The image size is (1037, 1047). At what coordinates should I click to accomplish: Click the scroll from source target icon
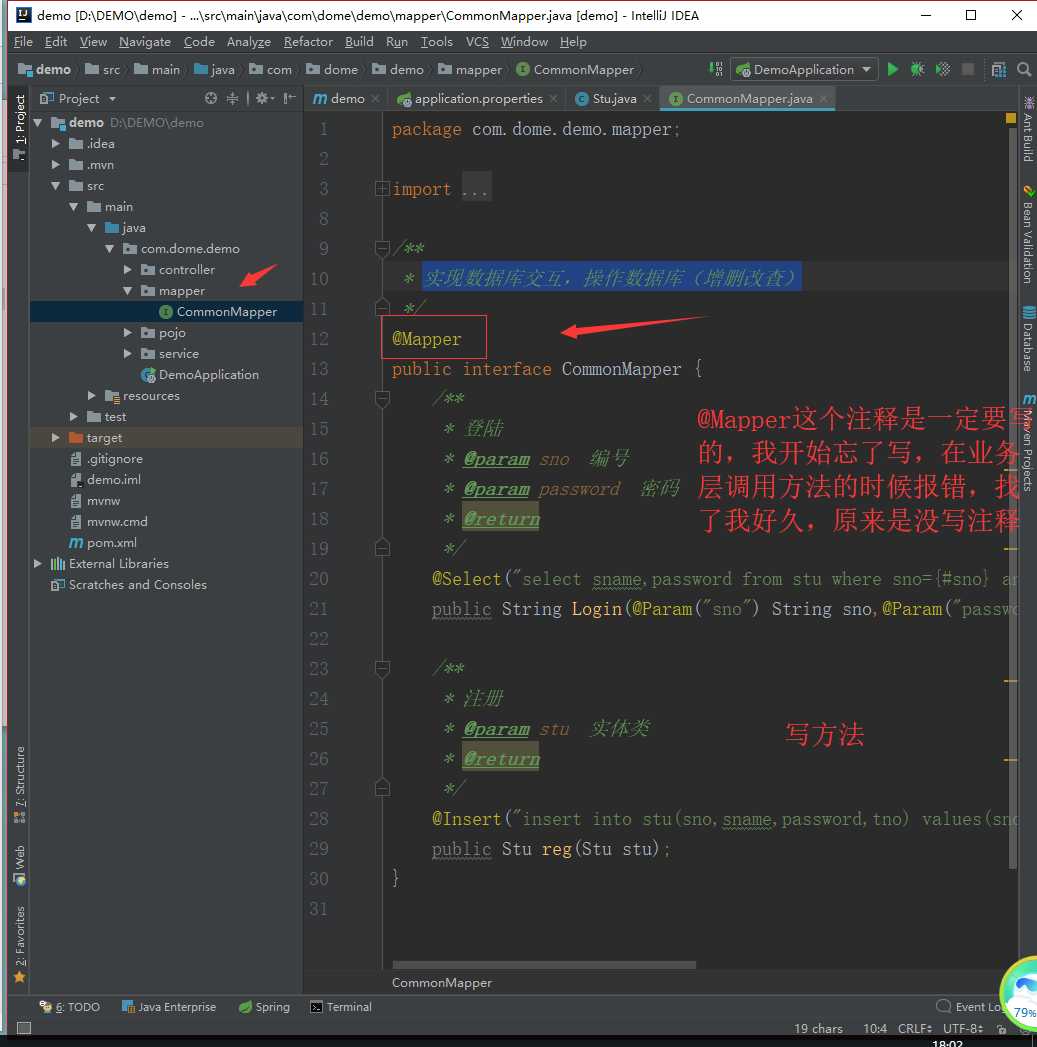click(x=211, y=98)
